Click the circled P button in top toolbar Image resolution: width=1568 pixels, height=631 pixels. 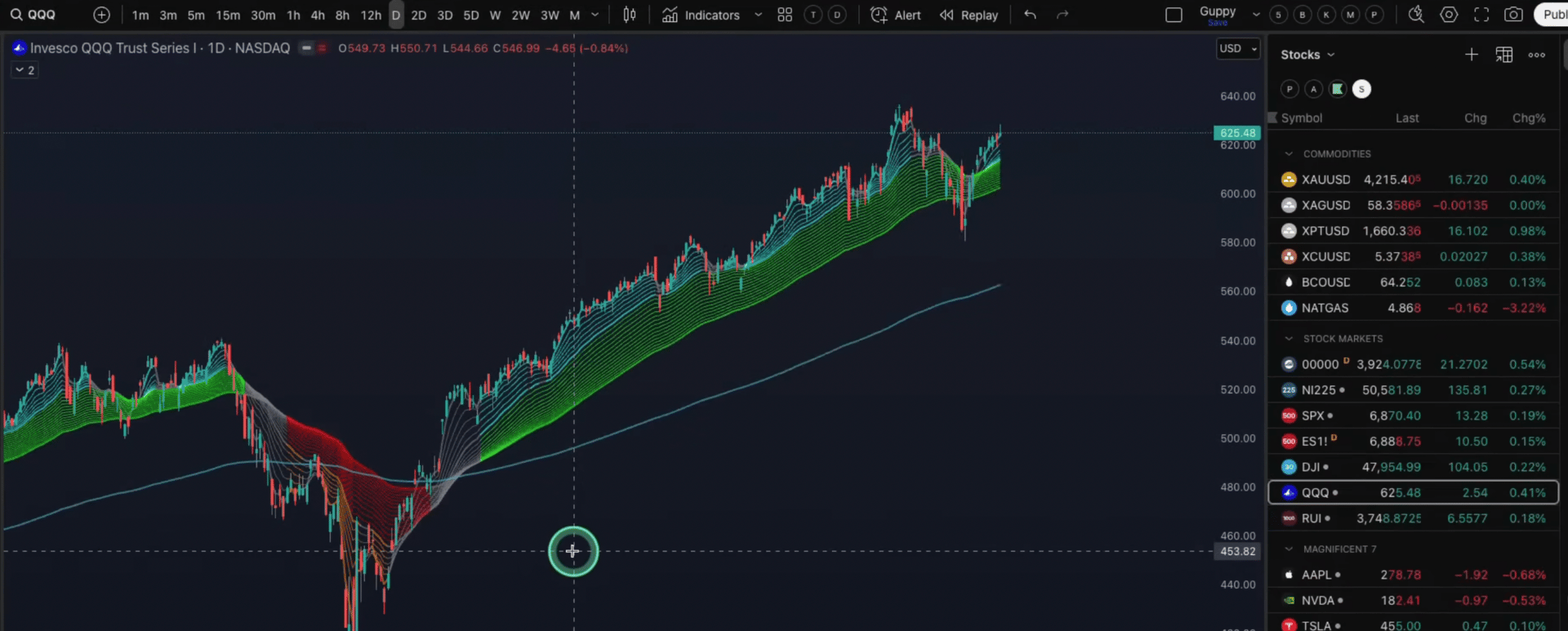click(x=1375, y=15)
